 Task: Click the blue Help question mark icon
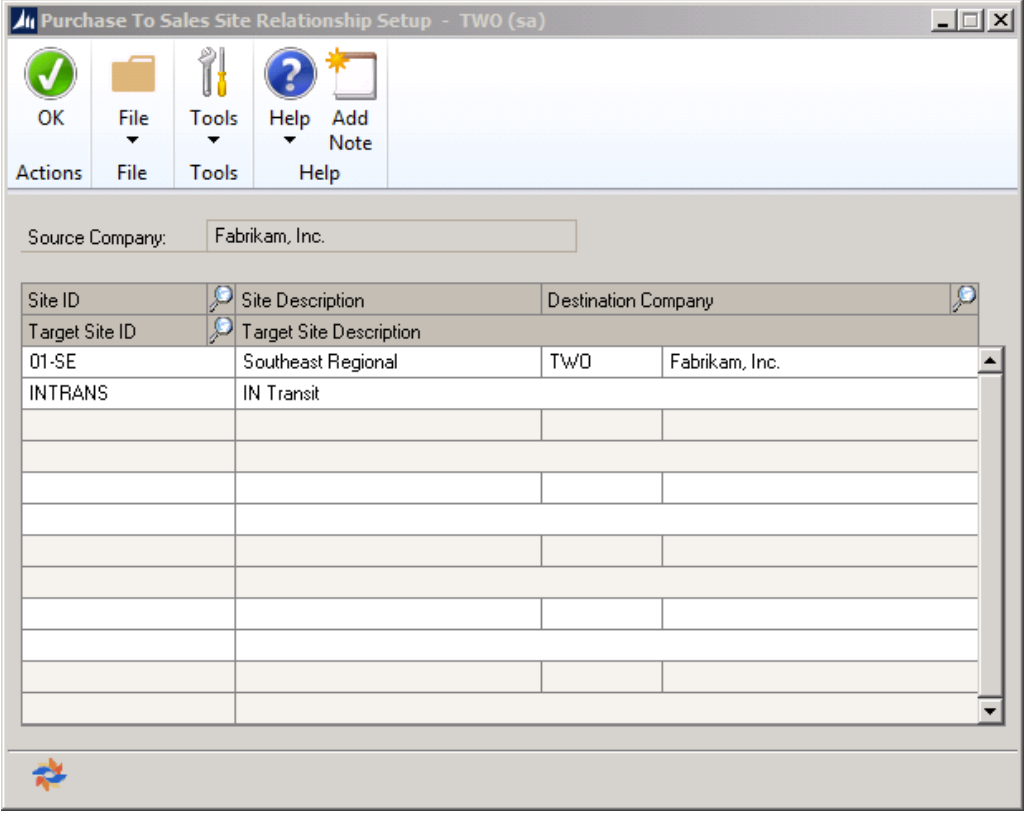289,76
